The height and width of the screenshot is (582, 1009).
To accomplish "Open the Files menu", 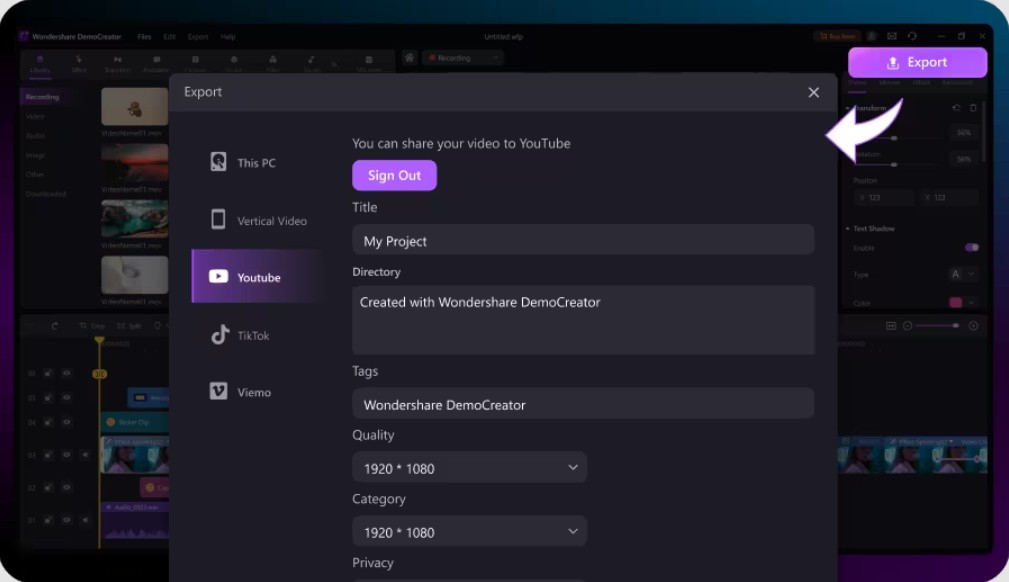I will (144, 37).
